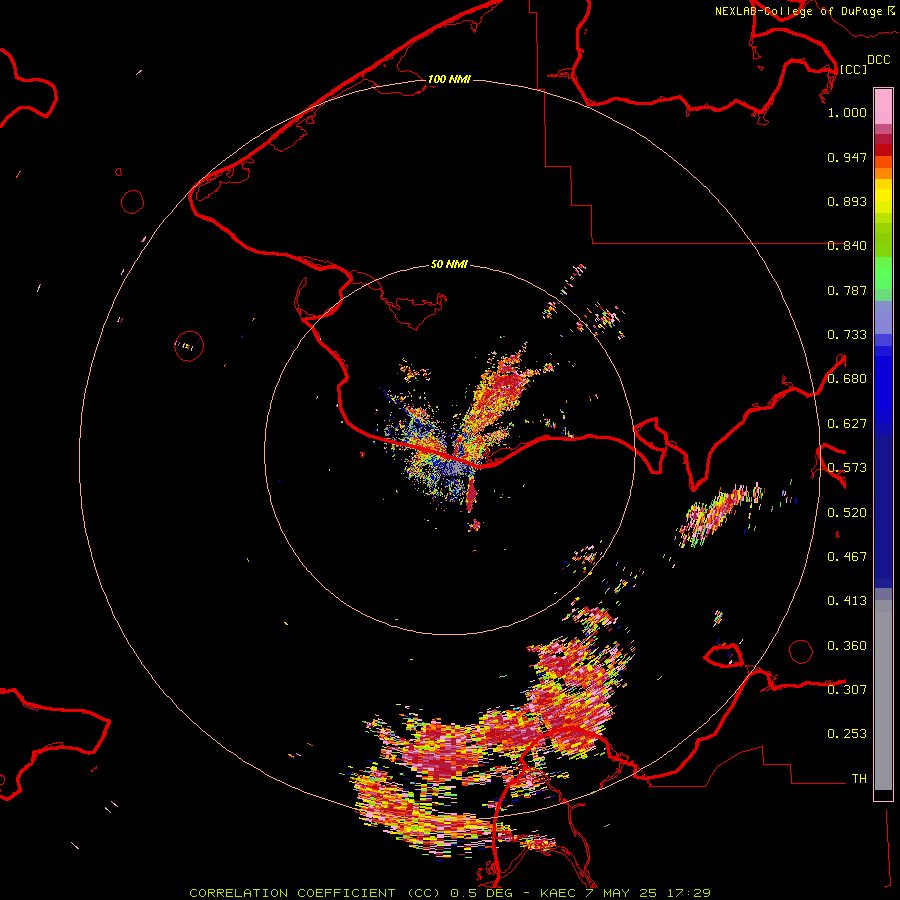This screenshot has height=900, width=900.
Task: Select the 1.000 scale value
Action: click(x=847, y=112)
